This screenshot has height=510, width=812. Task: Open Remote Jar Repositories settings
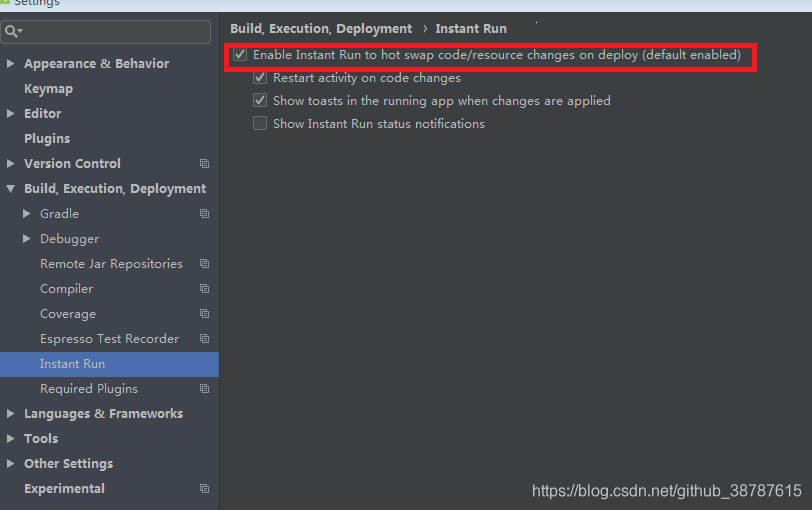coord(111,264)
